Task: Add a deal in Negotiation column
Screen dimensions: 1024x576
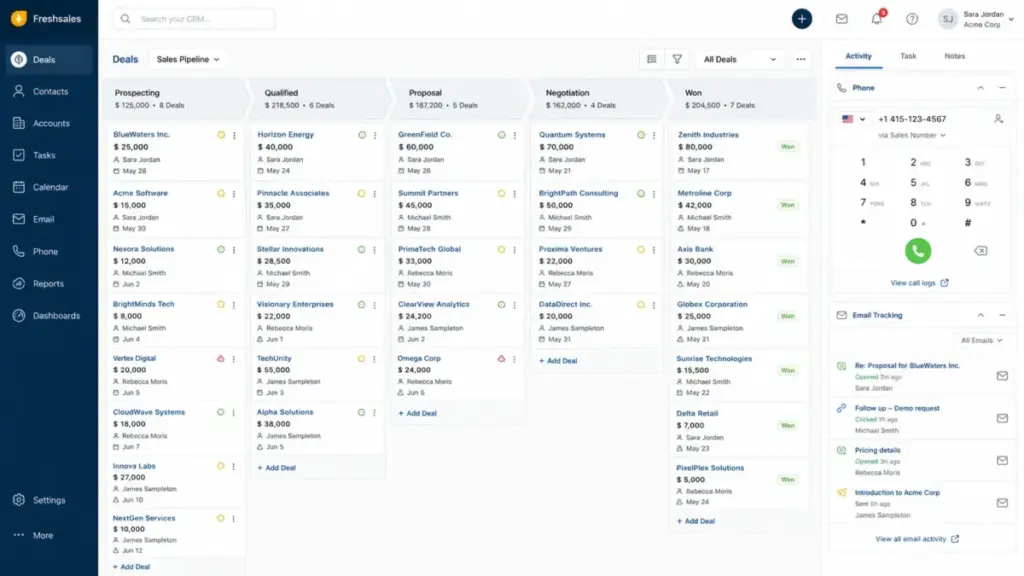Action: click(x=558, y=360)
